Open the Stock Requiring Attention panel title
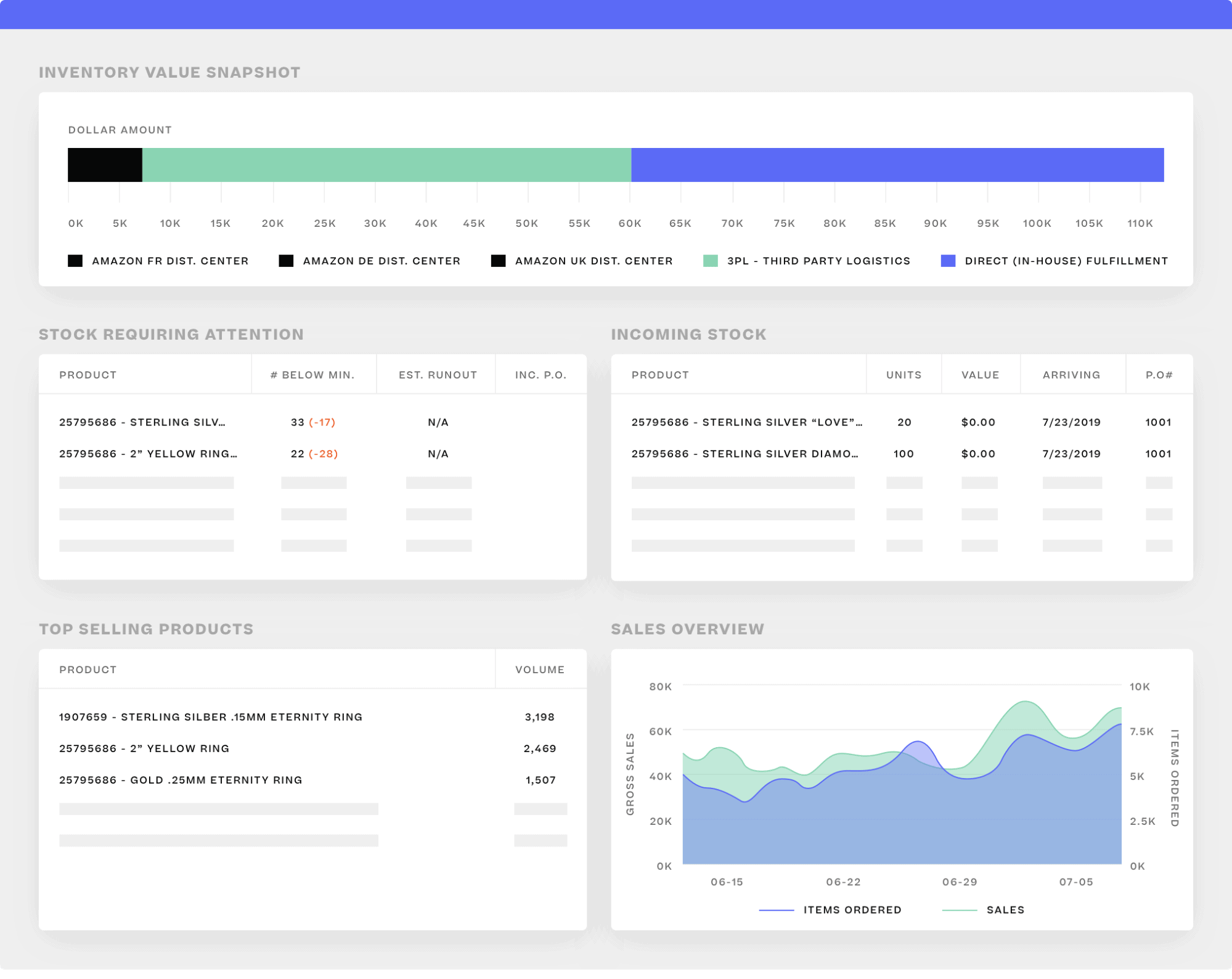 171,334
